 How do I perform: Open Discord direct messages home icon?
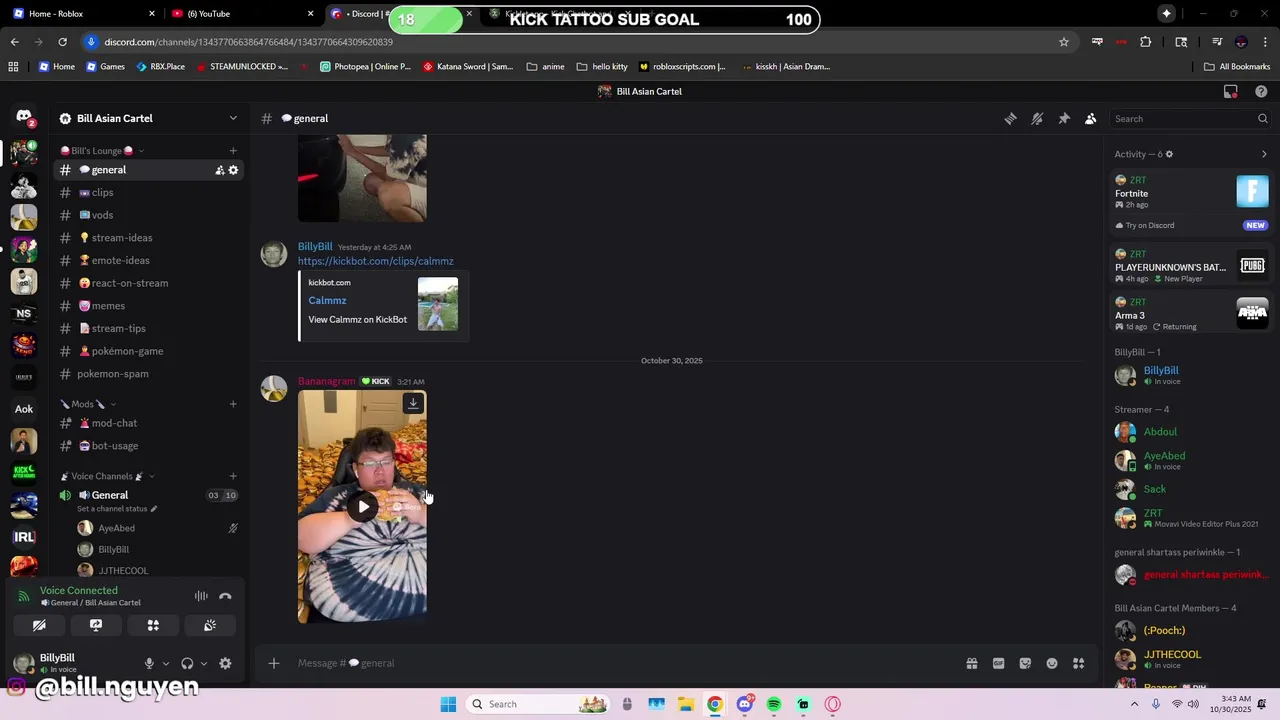(24, 118)
